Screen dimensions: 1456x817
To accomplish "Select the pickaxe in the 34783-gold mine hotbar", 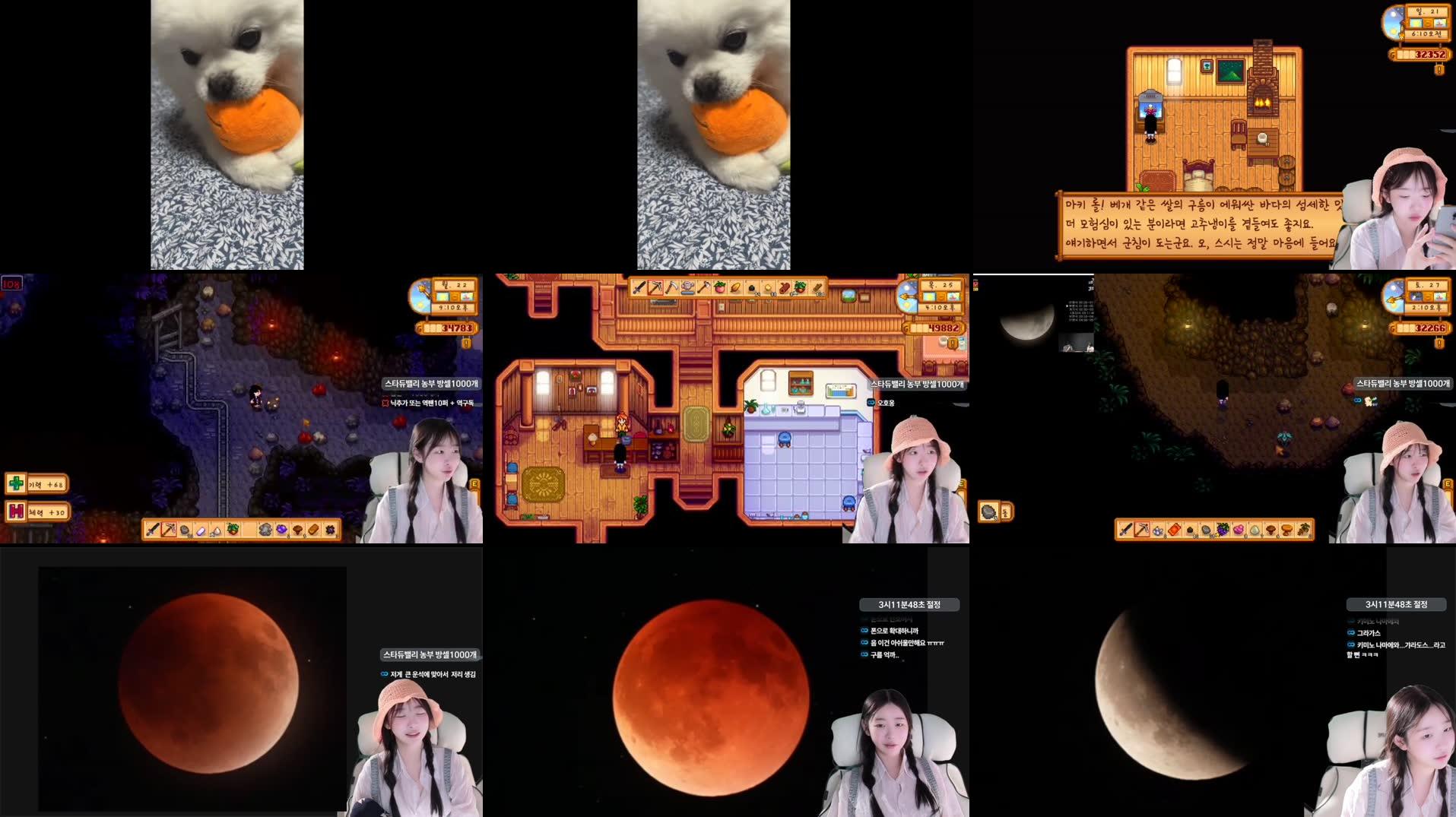I will click(x=169, y=529).
